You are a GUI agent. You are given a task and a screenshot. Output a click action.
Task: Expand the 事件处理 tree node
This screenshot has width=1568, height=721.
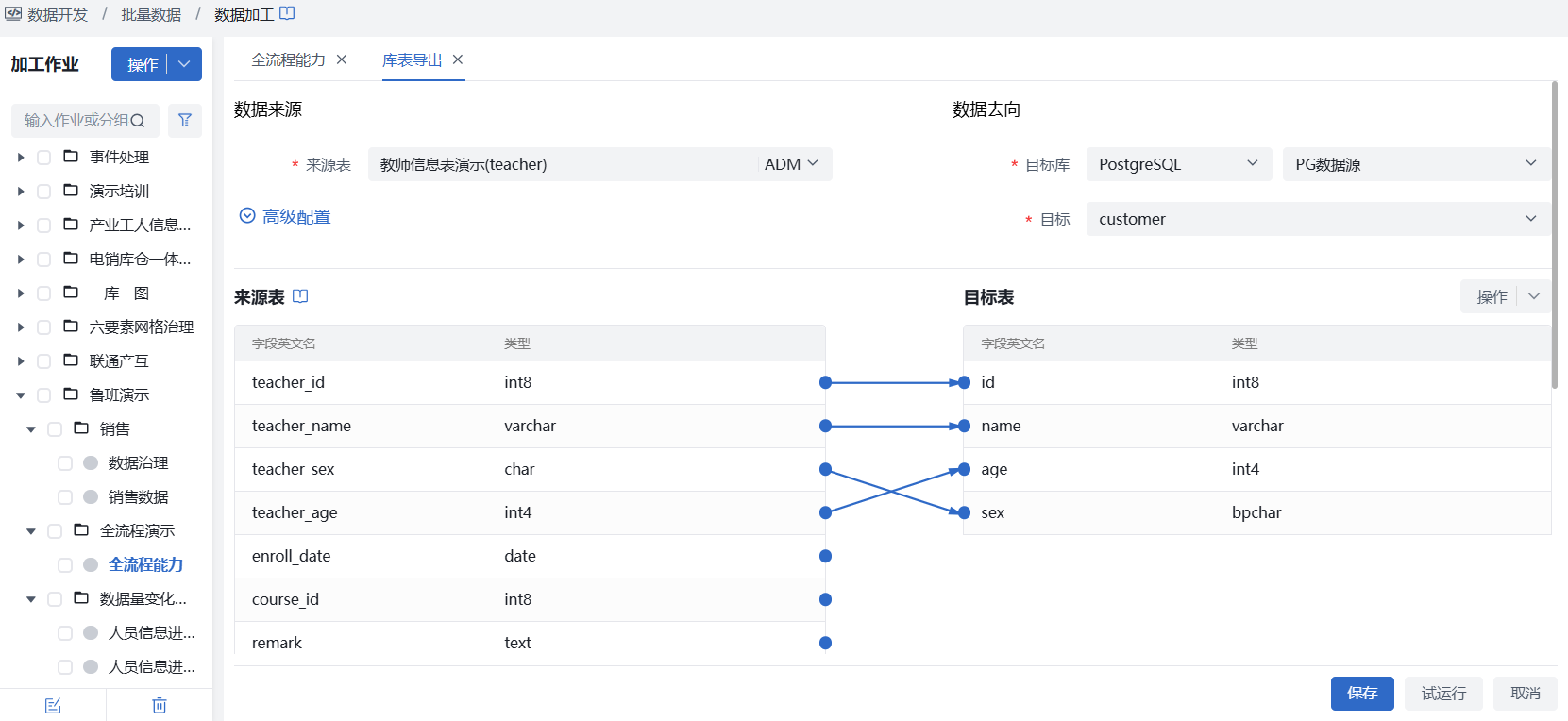coord(21,158)
